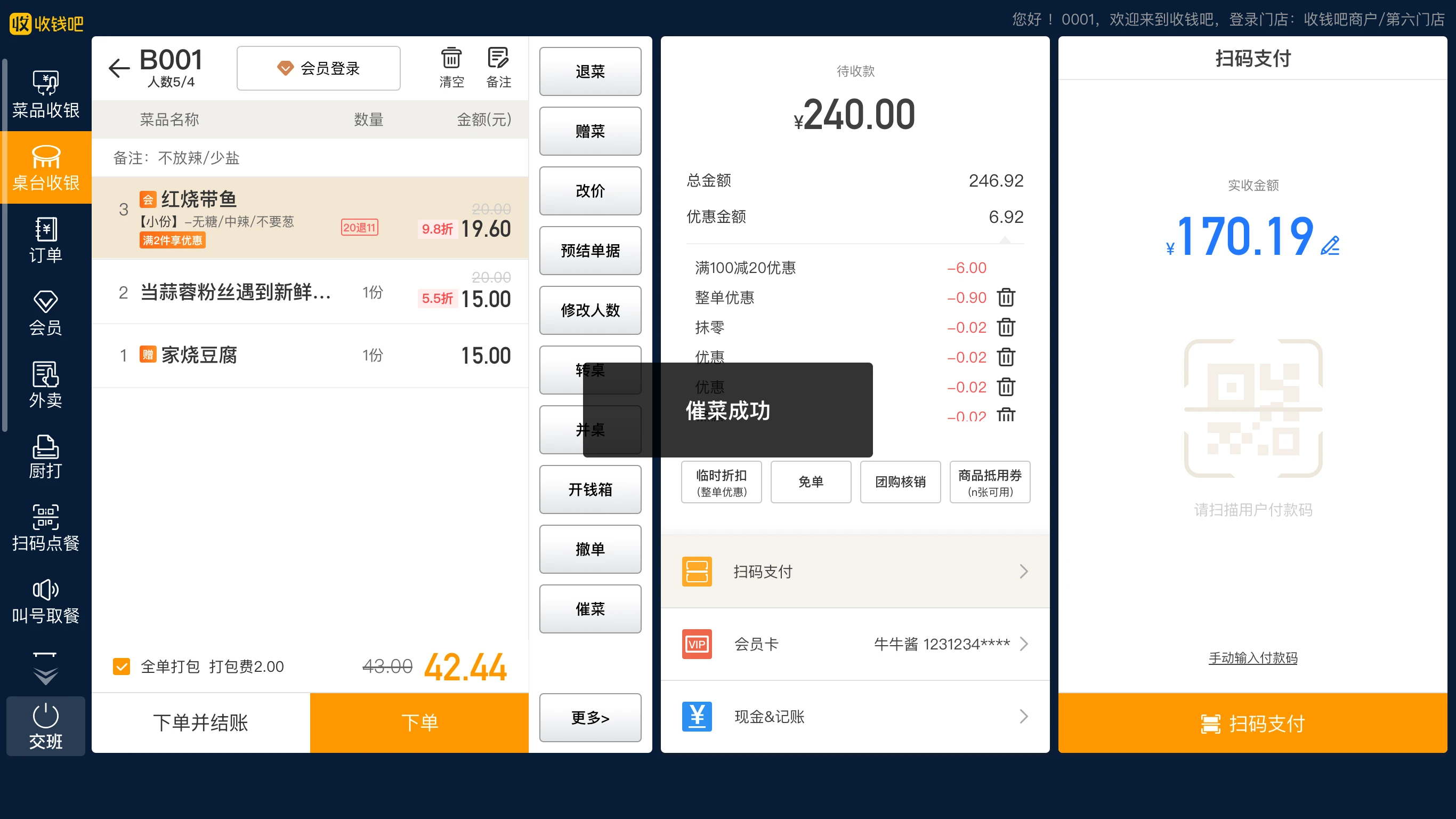The height and width of the screenshot is (819, 1456).
Task: Click the 下单并结账 button
Action: [x=200, y=723]
